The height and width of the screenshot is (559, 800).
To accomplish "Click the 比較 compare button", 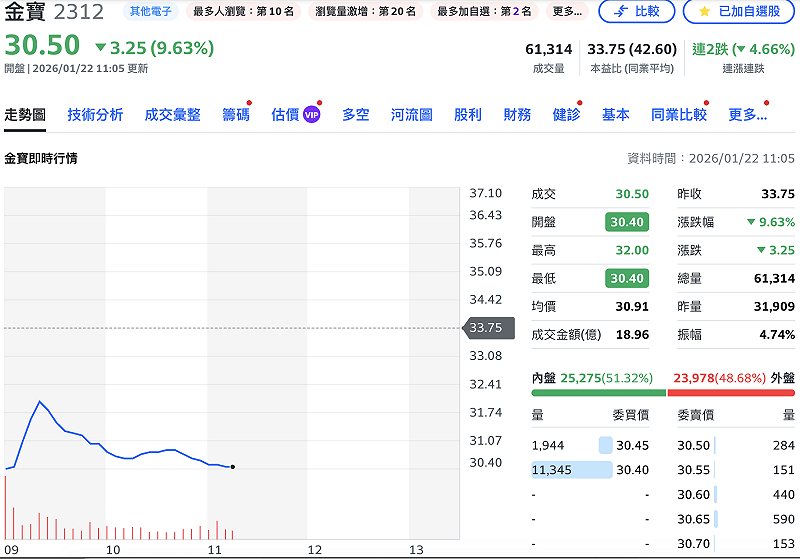I will coord(636,12).
